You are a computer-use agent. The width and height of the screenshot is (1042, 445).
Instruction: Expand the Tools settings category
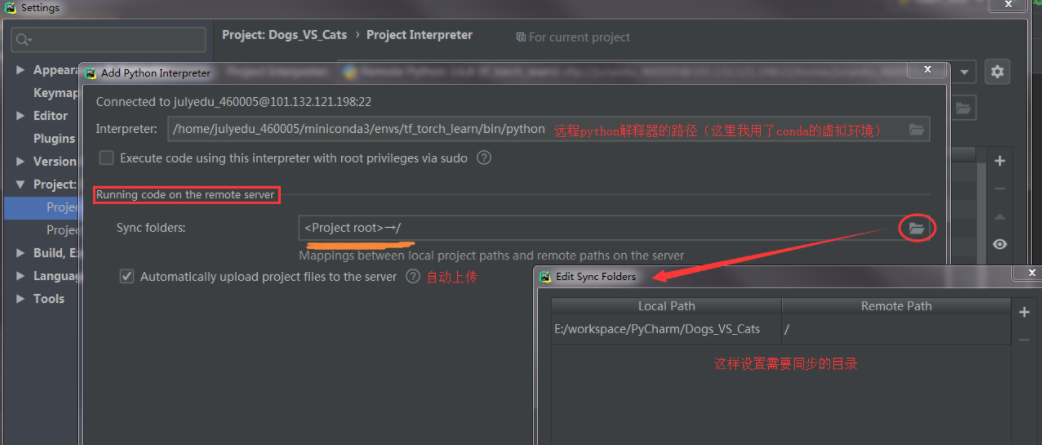click(21, 299)
